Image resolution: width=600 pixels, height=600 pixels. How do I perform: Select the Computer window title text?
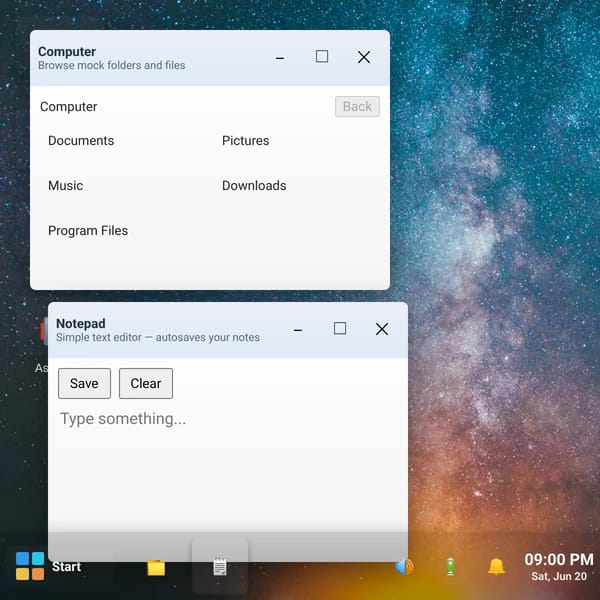click(67, 52)
